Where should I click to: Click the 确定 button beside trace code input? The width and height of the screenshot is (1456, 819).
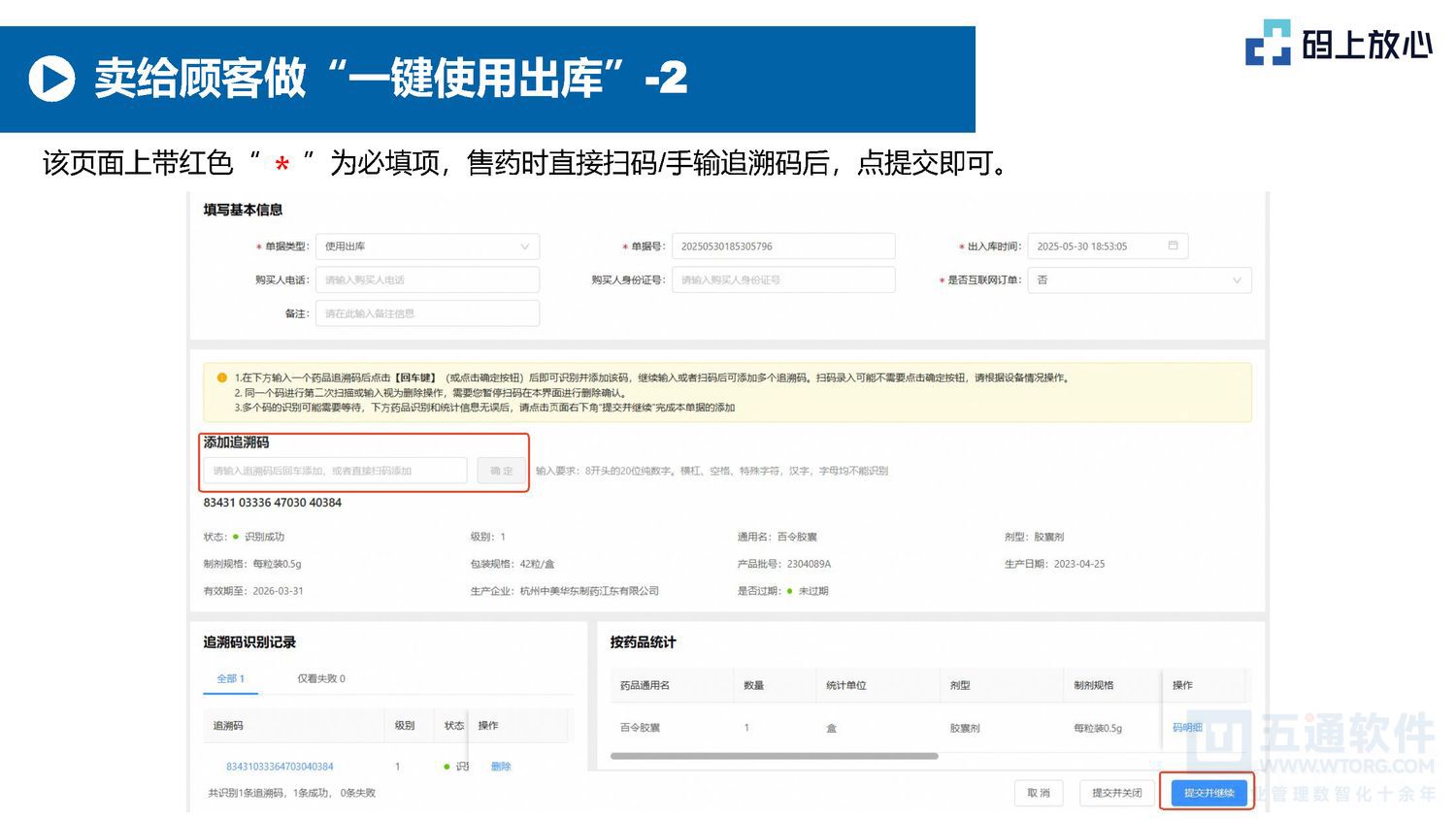pyautogui.click(x=501, y=470)
